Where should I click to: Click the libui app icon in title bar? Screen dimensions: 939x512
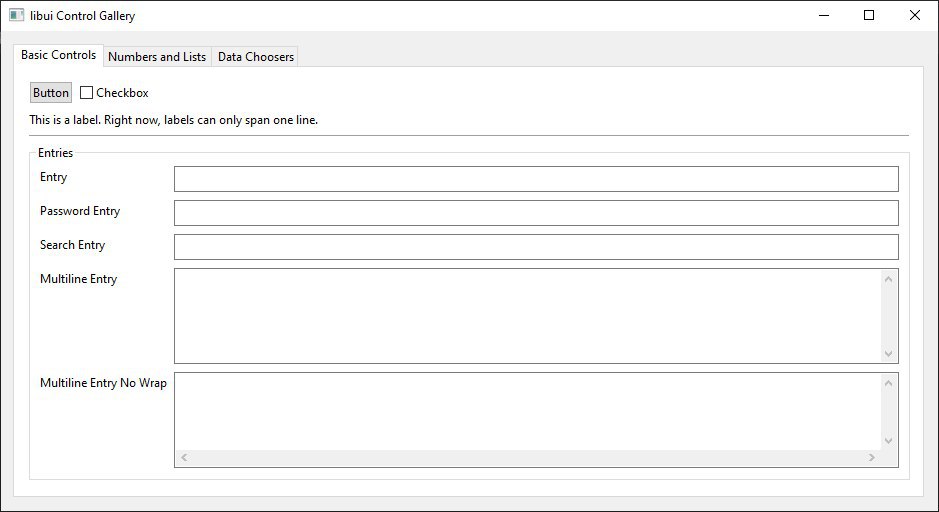(16, 16)
